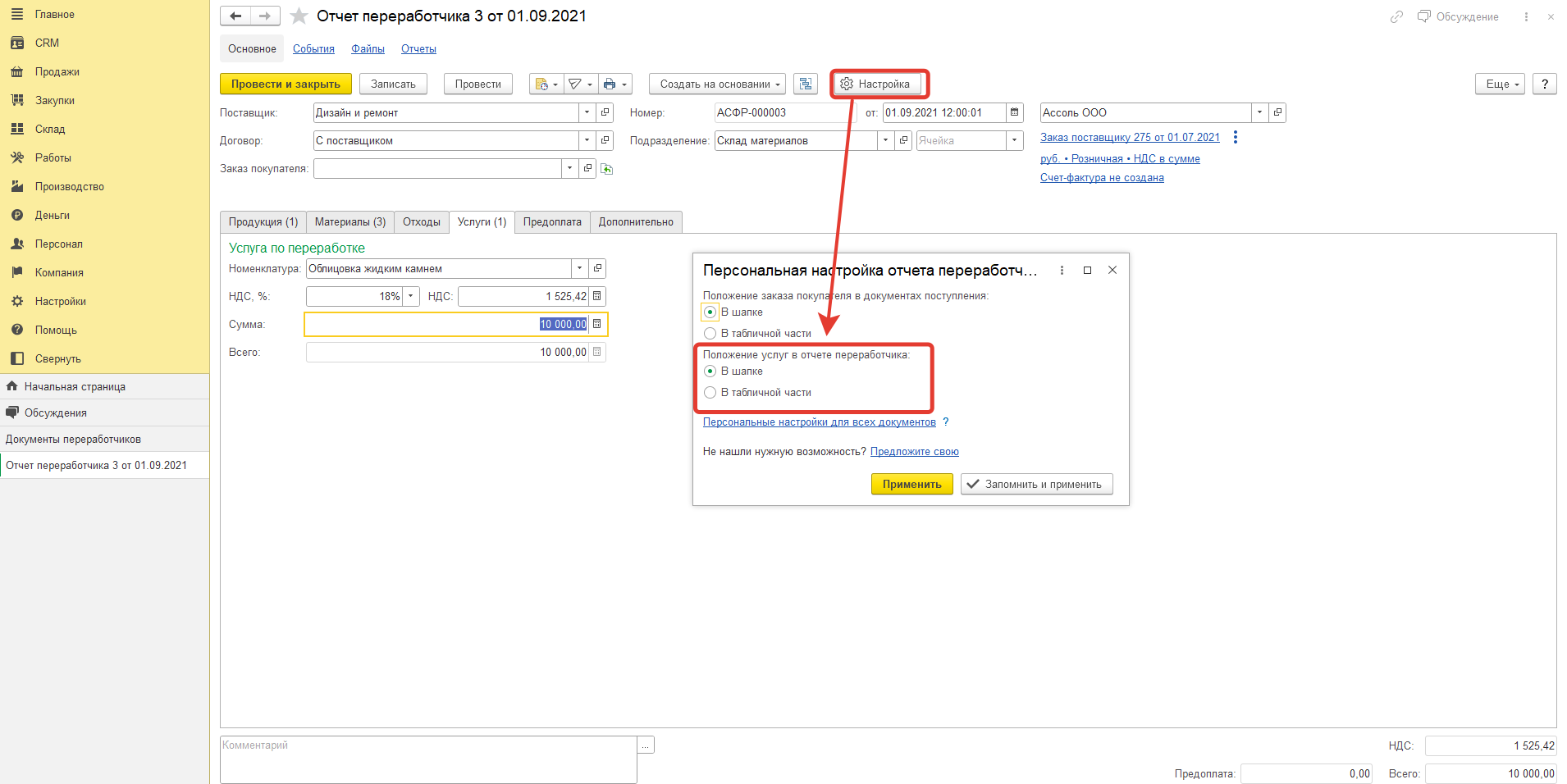The height and width of the screenshot is (784, 1567).
Task: Open the События page
Action: [x=313, y=48]
